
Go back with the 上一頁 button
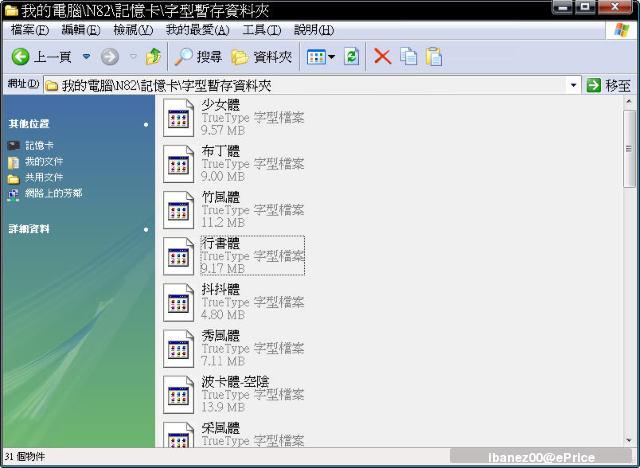(x=41, y=57)
